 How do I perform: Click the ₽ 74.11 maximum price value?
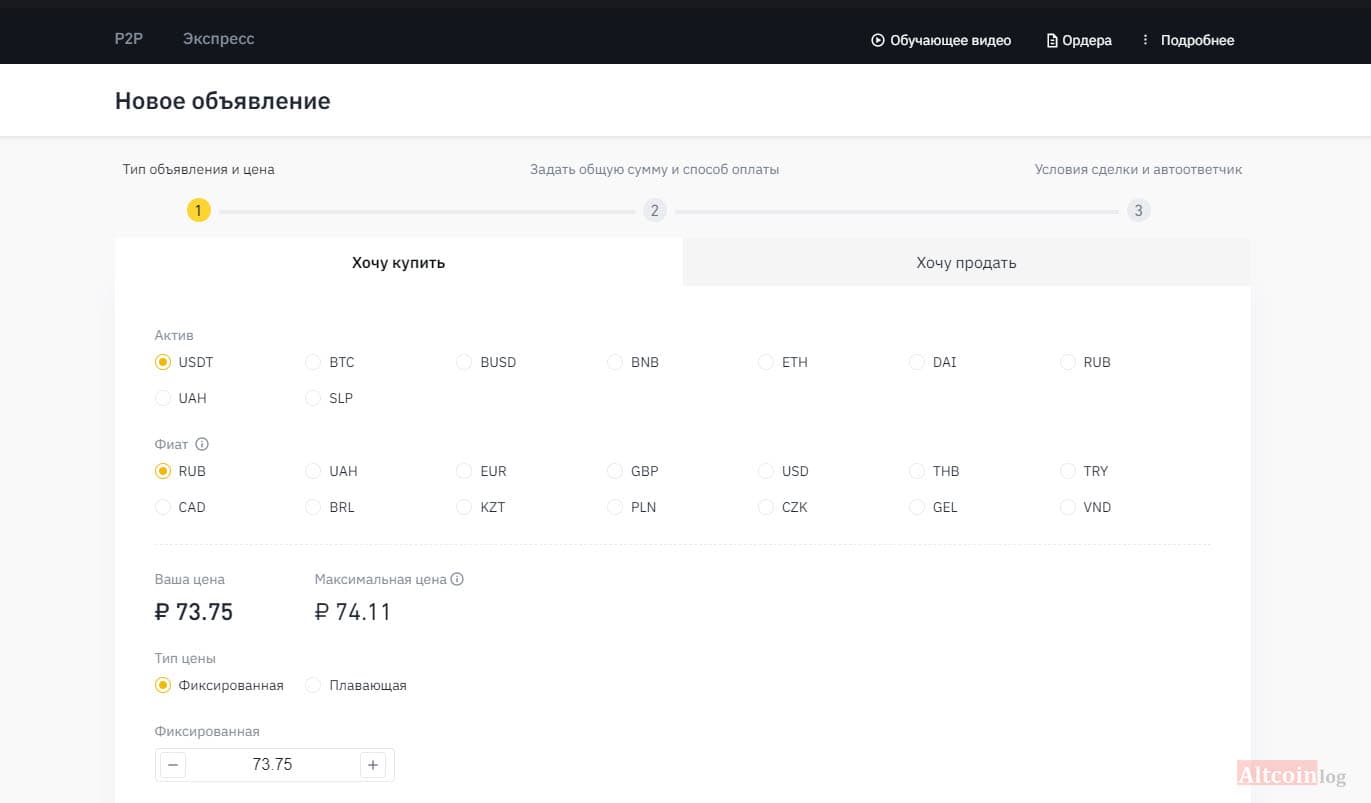pos(353,612)
